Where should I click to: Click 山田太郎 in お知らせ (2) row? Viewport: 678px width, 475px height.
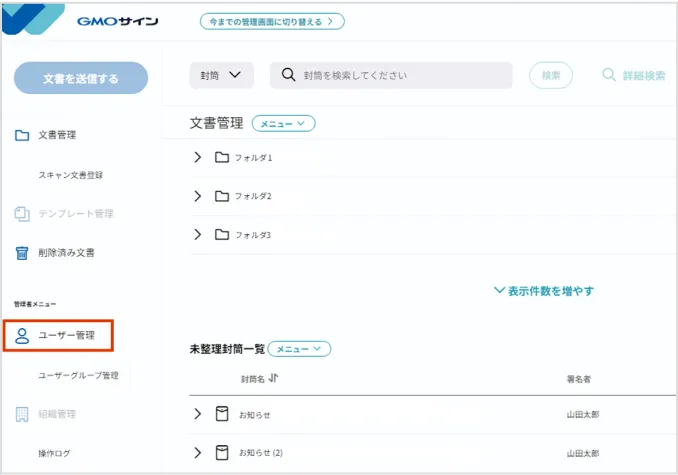point(583,453)
